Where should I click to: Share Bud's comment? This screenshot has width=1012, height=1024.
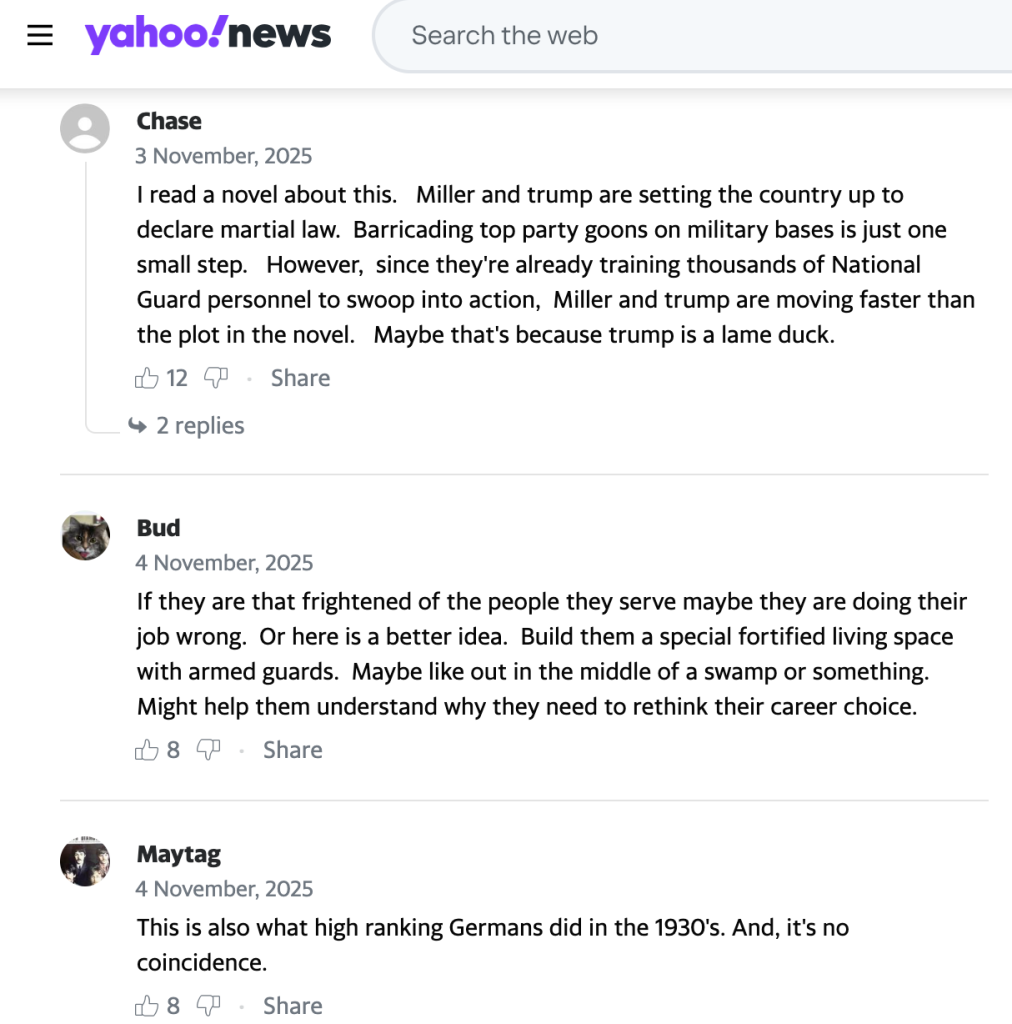tap(292, 750)
